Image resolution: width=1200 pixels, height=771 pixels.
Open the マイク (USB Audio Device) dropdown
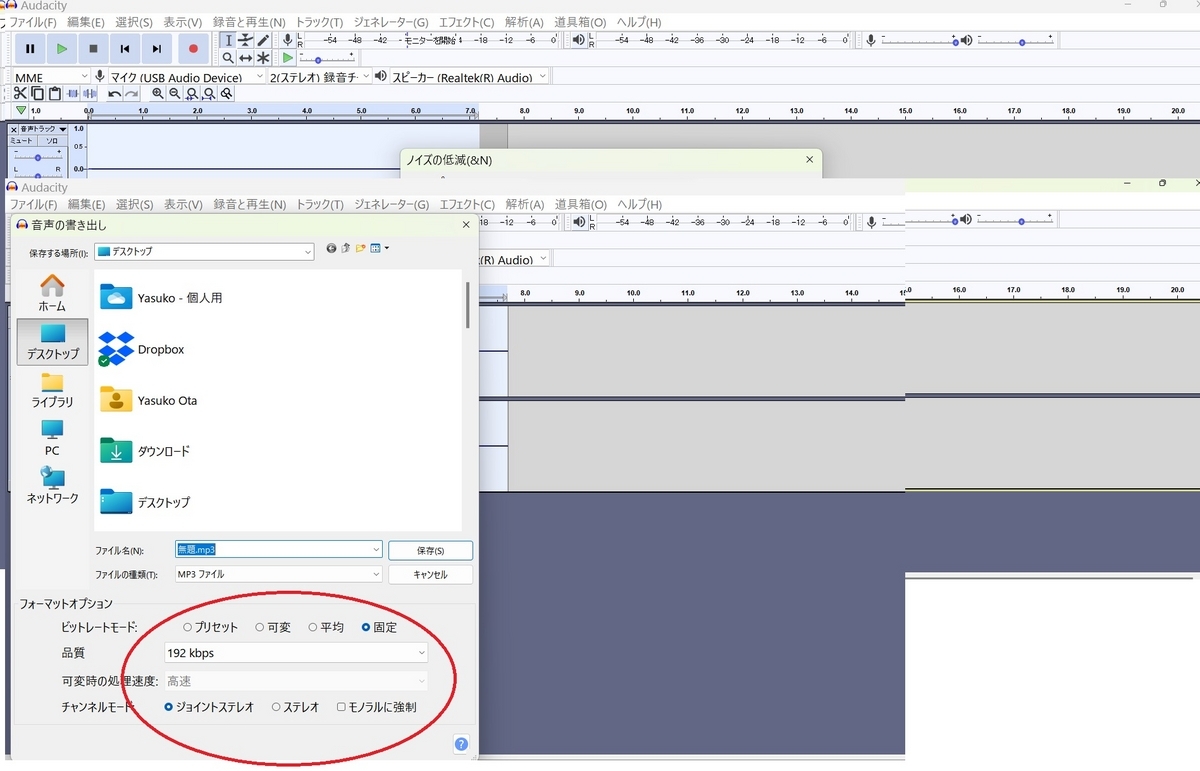tap(186, 77)
